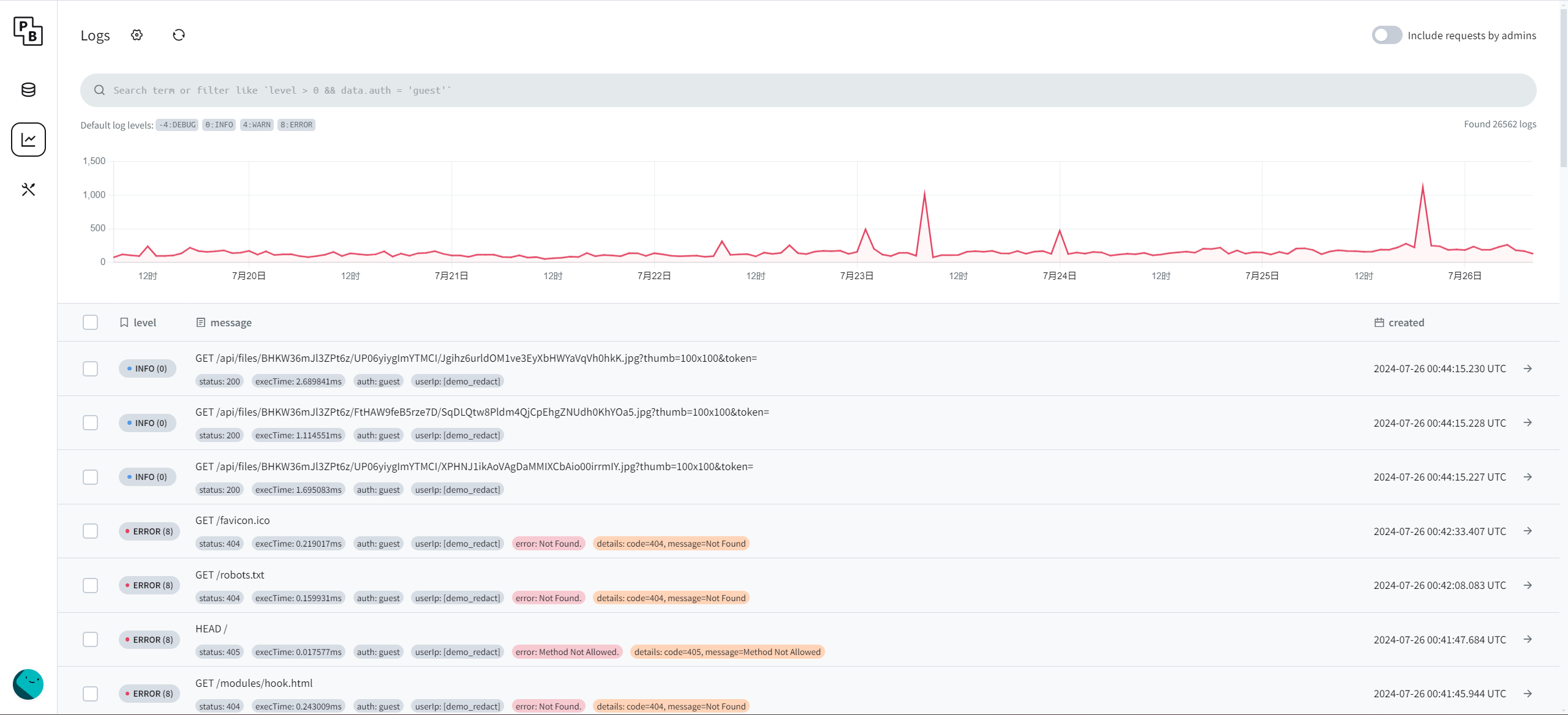Click 'error: Not Found.' tag in robots.txt row
Screen dimensions: 1568x715
pos(548,598)
